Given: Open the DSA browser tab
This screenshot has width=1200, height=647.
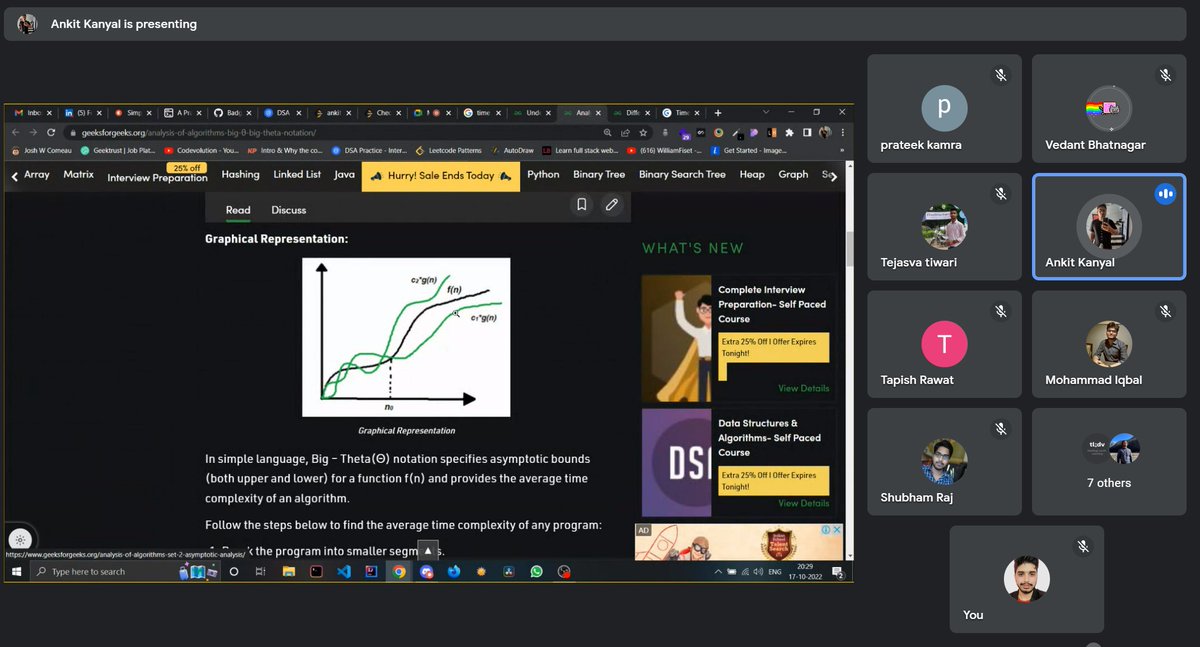Looking at the screenshot, I should click(x=281, y=113).
